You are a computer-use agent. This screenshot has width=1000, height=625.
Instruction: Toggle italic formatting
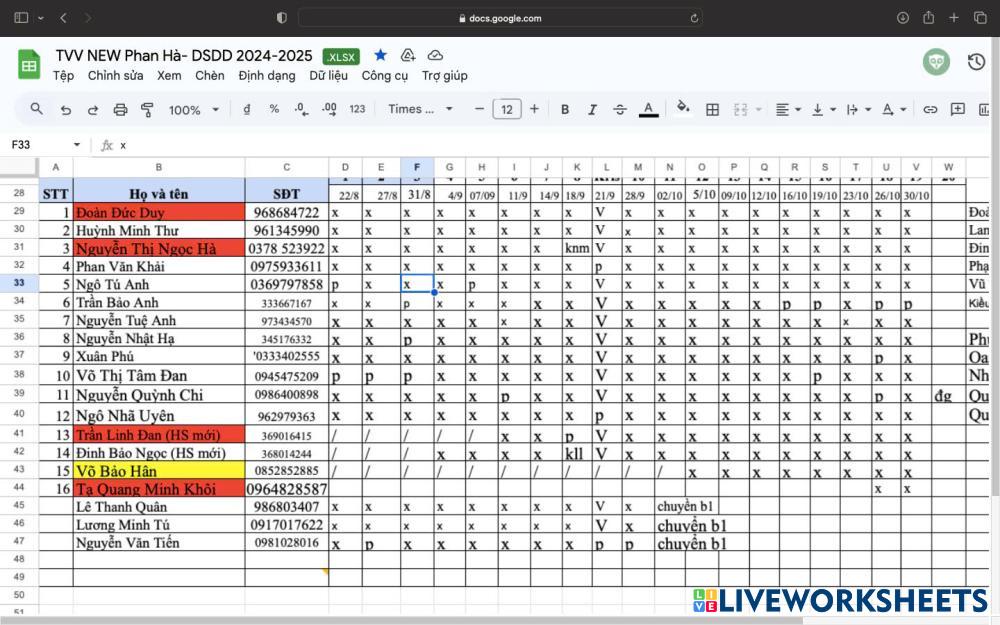click(x=592, y=109)
